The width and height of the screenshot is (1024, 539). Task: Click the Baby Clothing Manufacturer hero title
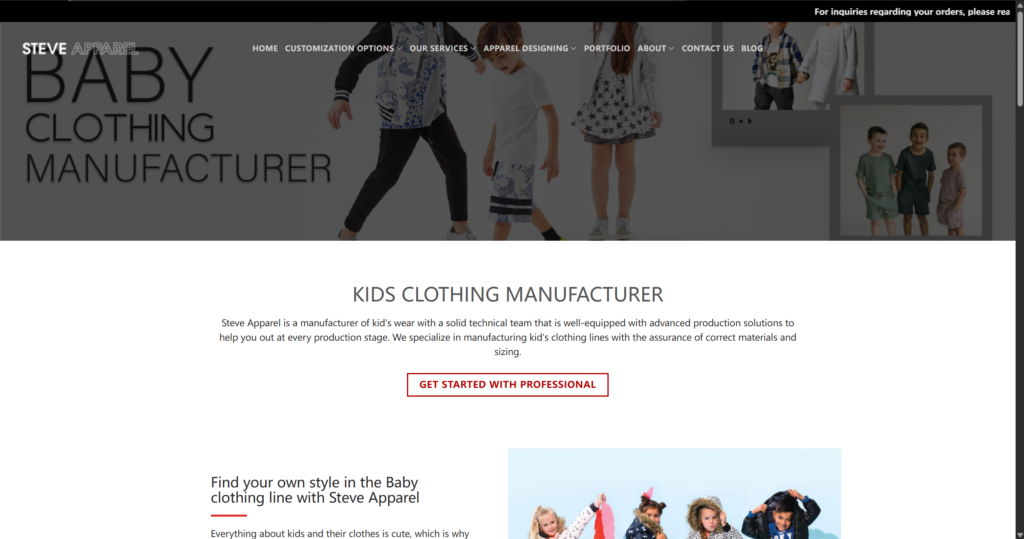pos(178,118)
